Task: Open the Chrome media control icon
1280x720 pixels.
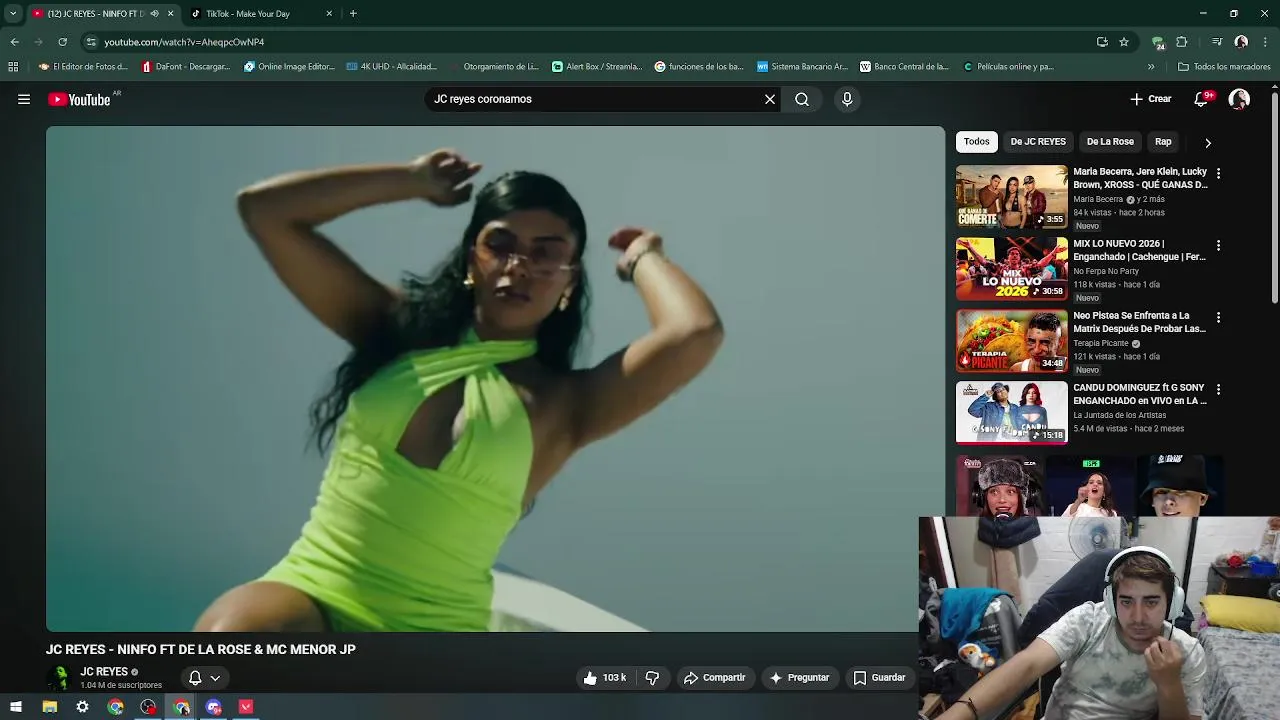Action: pos(1217,42)
